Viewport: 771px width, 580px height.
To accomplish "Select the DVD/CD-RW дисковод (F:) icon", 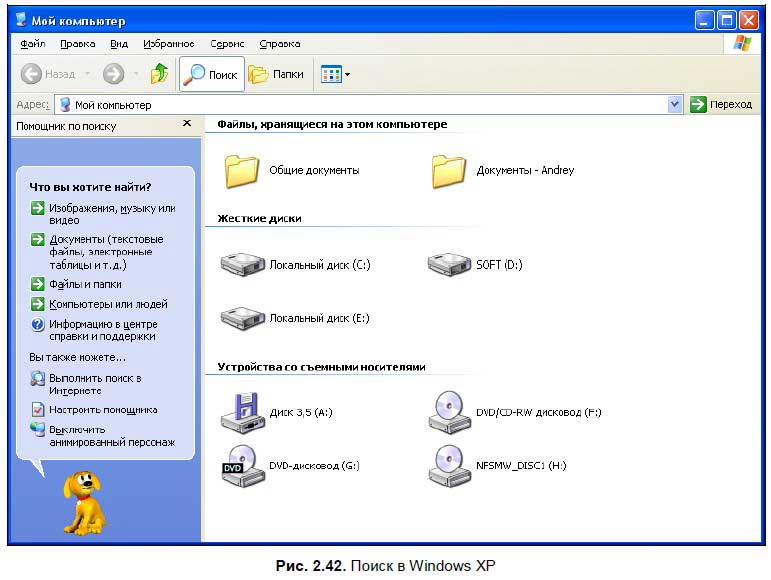I will 449,412.
